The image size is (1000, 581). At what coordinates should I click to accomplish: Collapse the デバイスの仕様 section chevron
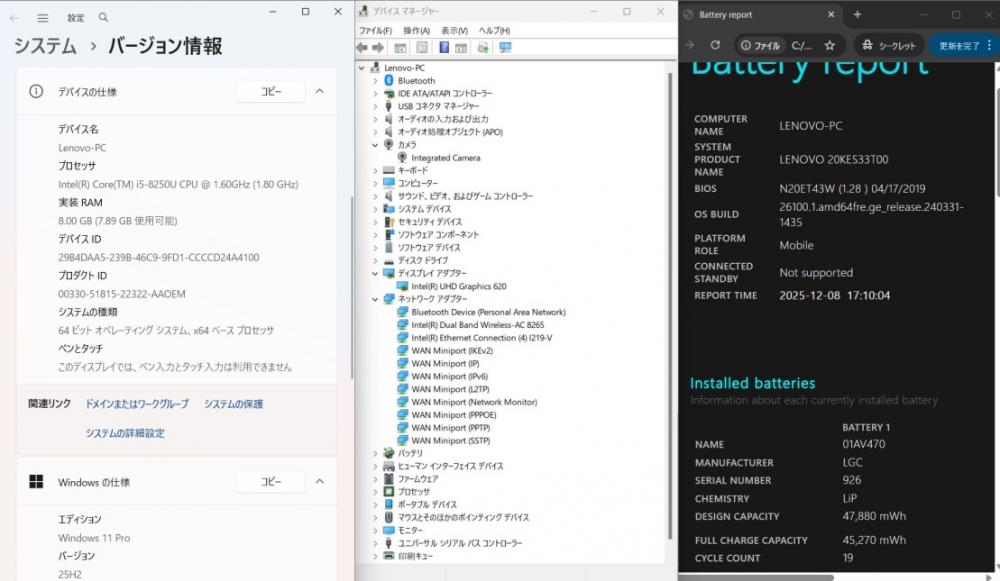point(320,91)
